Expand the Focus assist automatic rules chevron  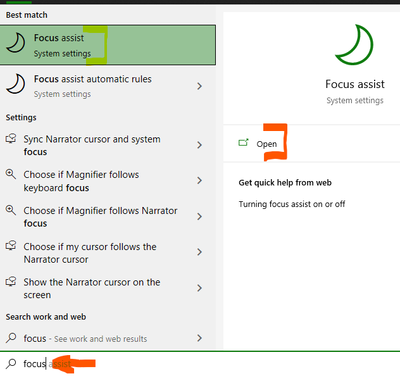coord(199,86)
